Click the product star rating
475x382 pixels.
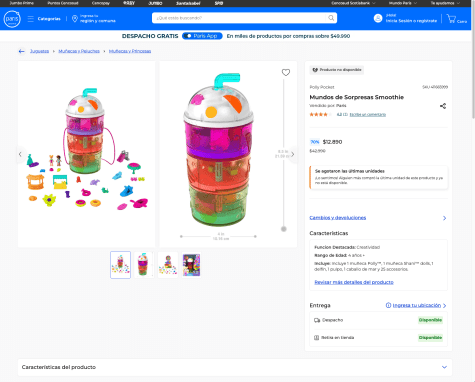pos(321,115)
